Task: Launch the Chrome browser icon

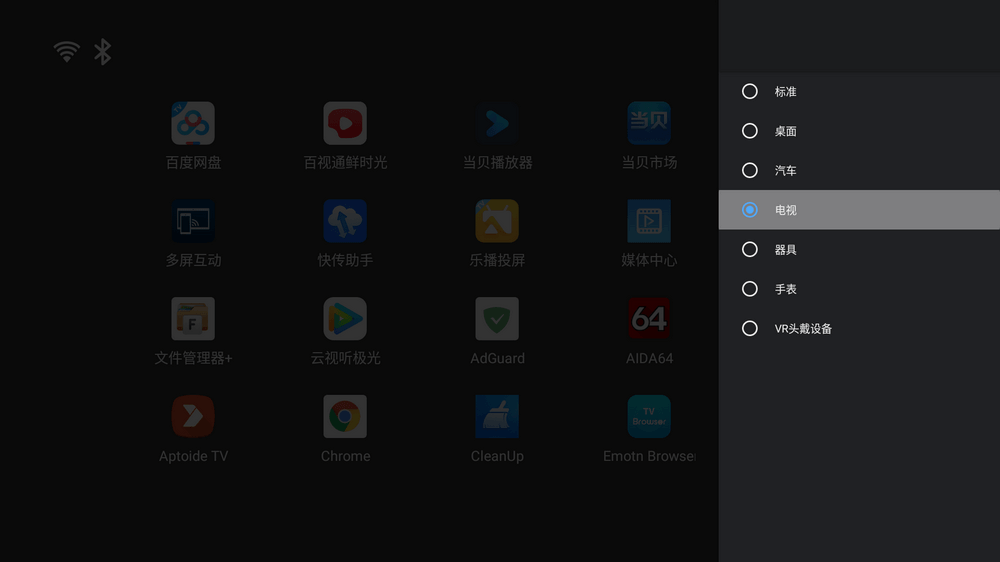Action: click(345, 417)
